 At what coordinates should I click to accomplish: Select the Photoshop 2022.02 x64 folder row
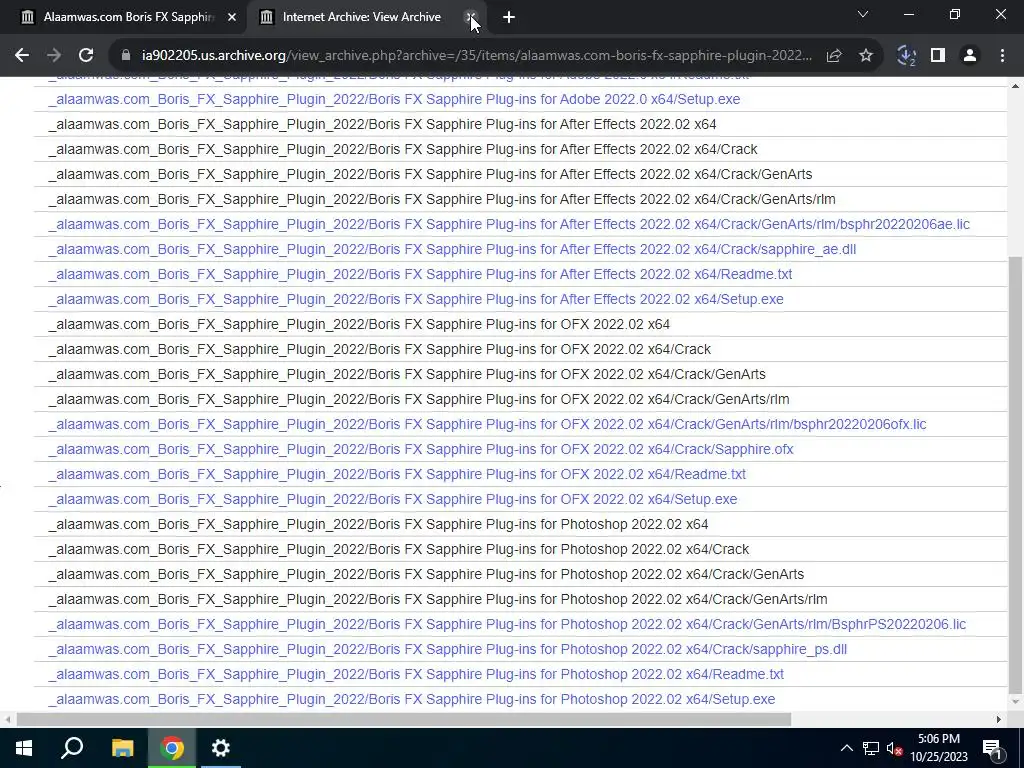(x=520, y=524)
